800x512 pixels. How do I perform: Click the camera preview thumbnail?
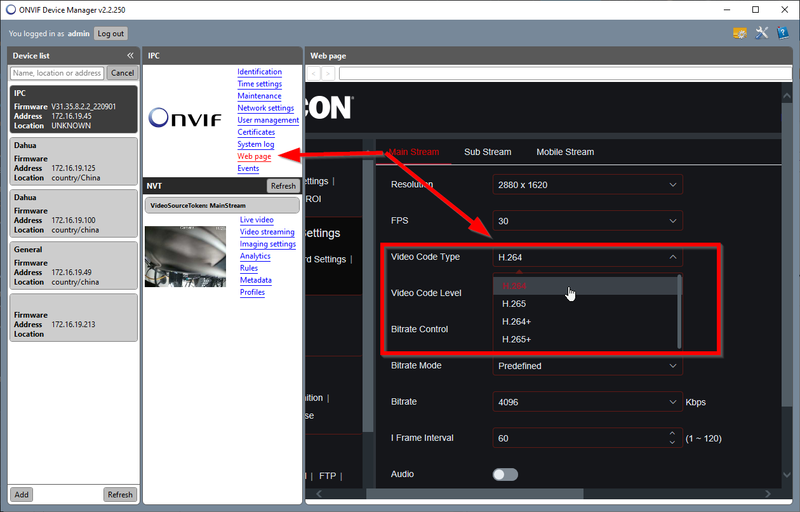click(x=185, y=257)
